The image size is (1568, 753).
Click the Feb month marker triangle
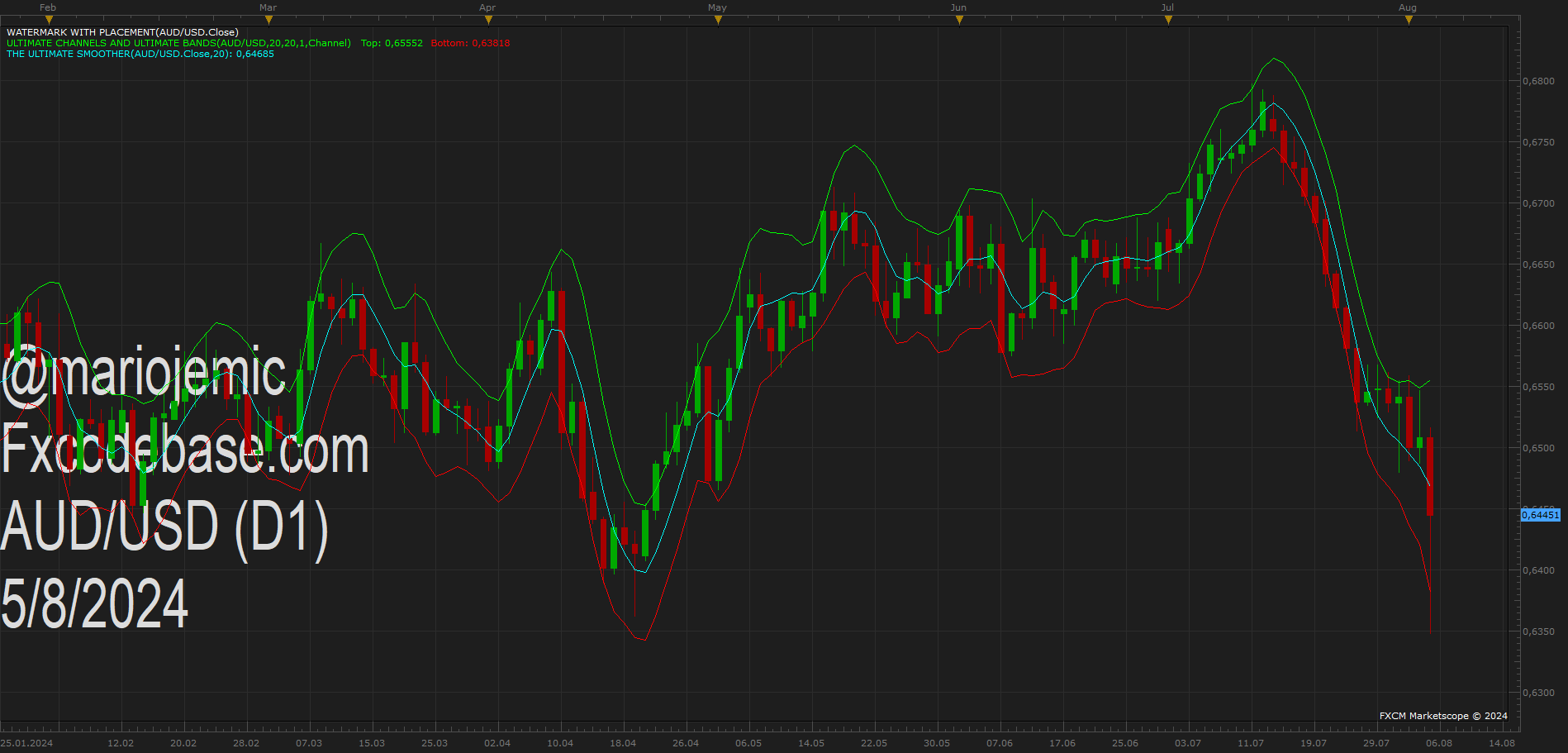[x=49, y=20]
